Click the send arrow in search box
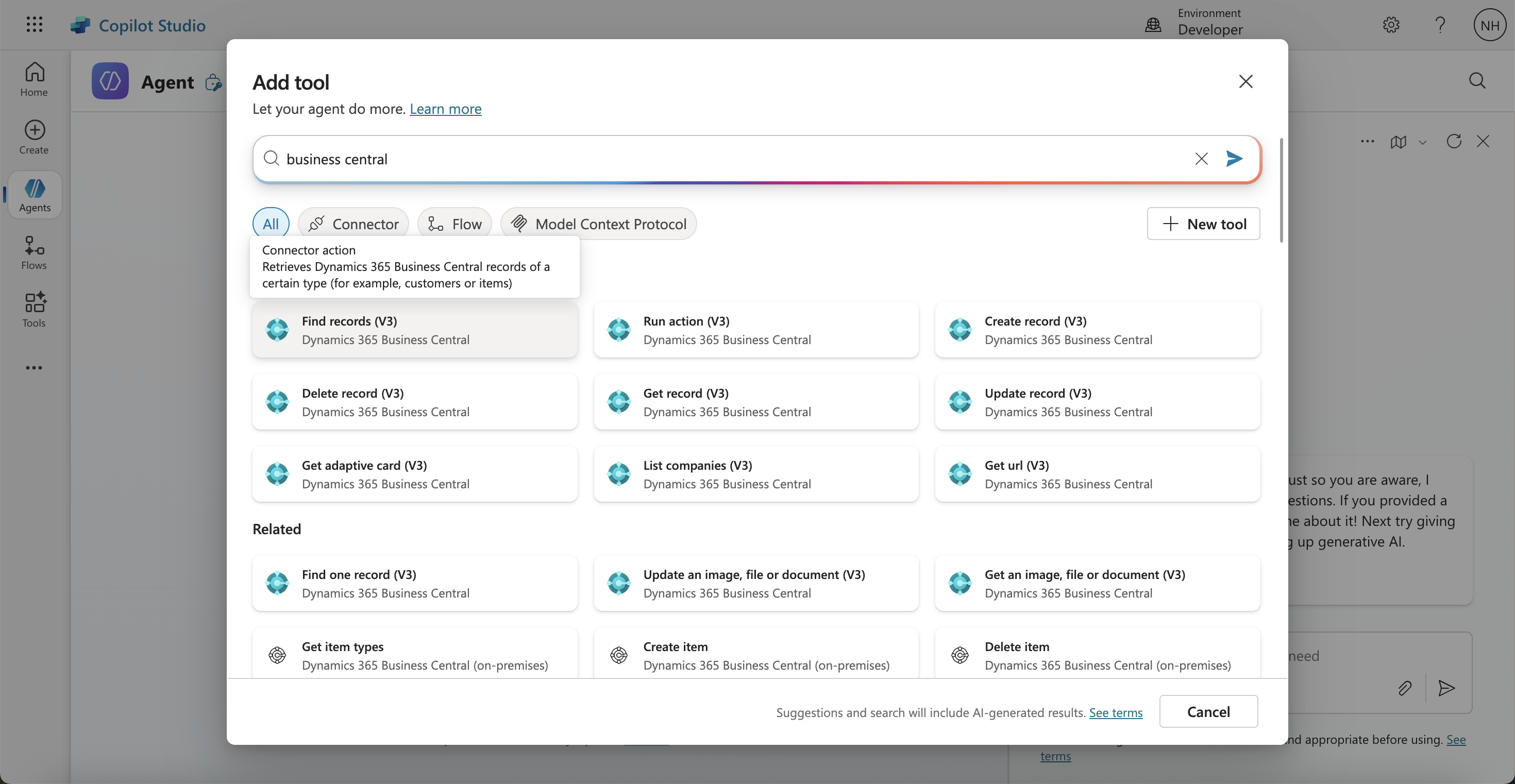This screenshot has height=784, width=1515. pos(1234,159)
